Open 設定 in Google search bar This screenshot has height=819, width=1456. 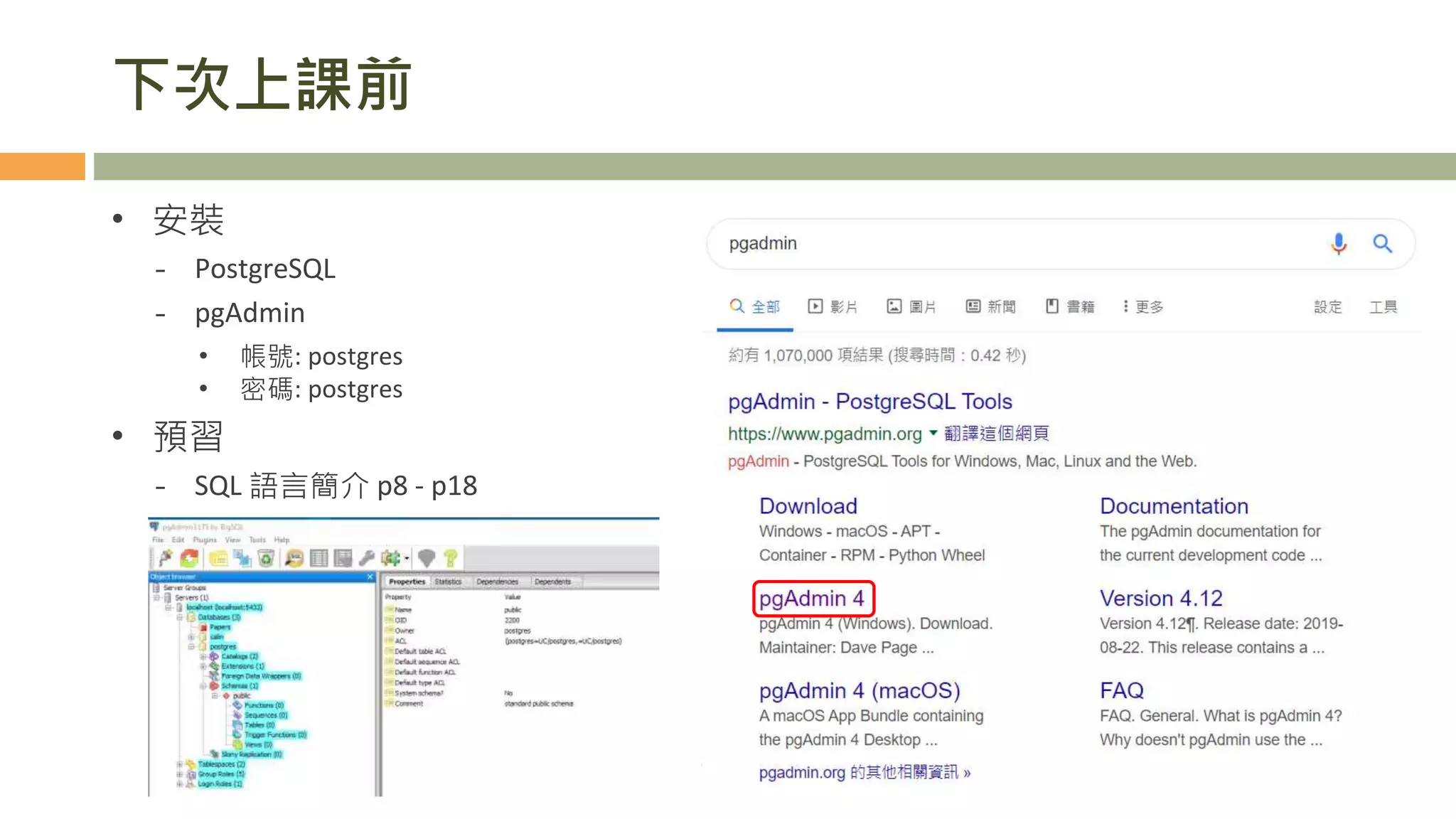click(1327, 306)
